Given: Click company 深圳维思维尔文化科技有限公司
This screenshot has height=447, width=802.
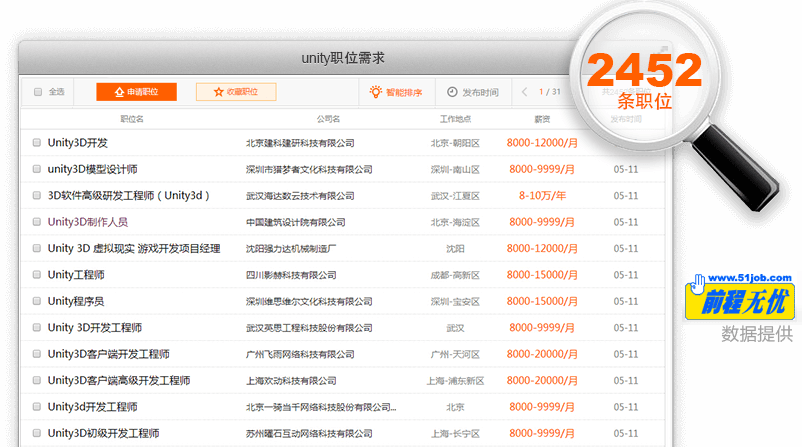Looking at the screenshot, I should (x=309, y=302).
